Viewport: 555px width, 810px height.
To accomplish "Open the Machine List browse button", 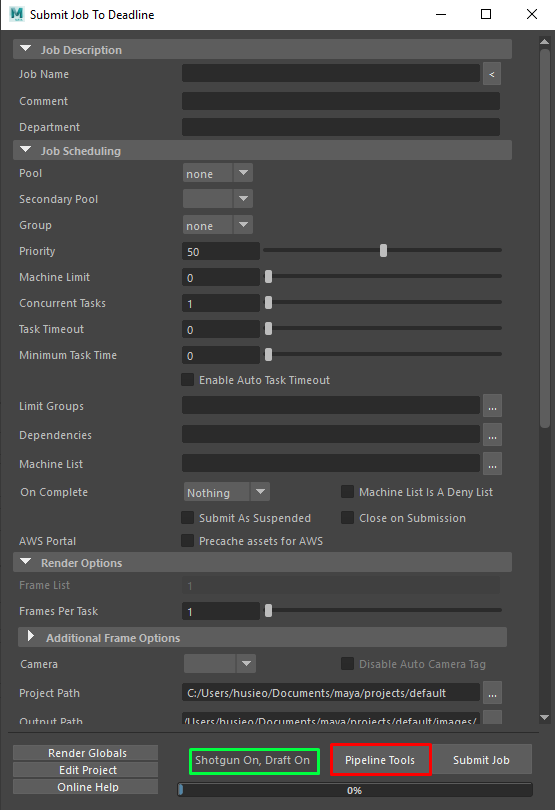I will [x=492, y=464].
